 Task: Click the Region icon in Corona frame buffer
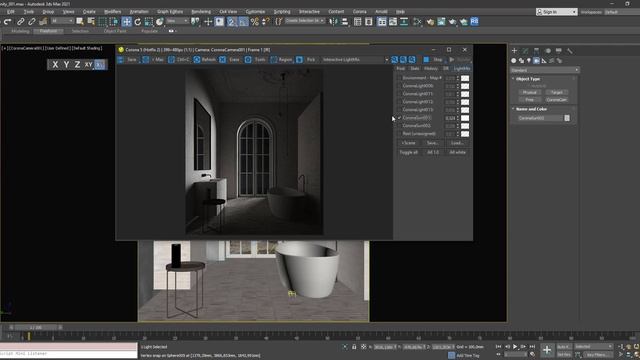[274, 60]
